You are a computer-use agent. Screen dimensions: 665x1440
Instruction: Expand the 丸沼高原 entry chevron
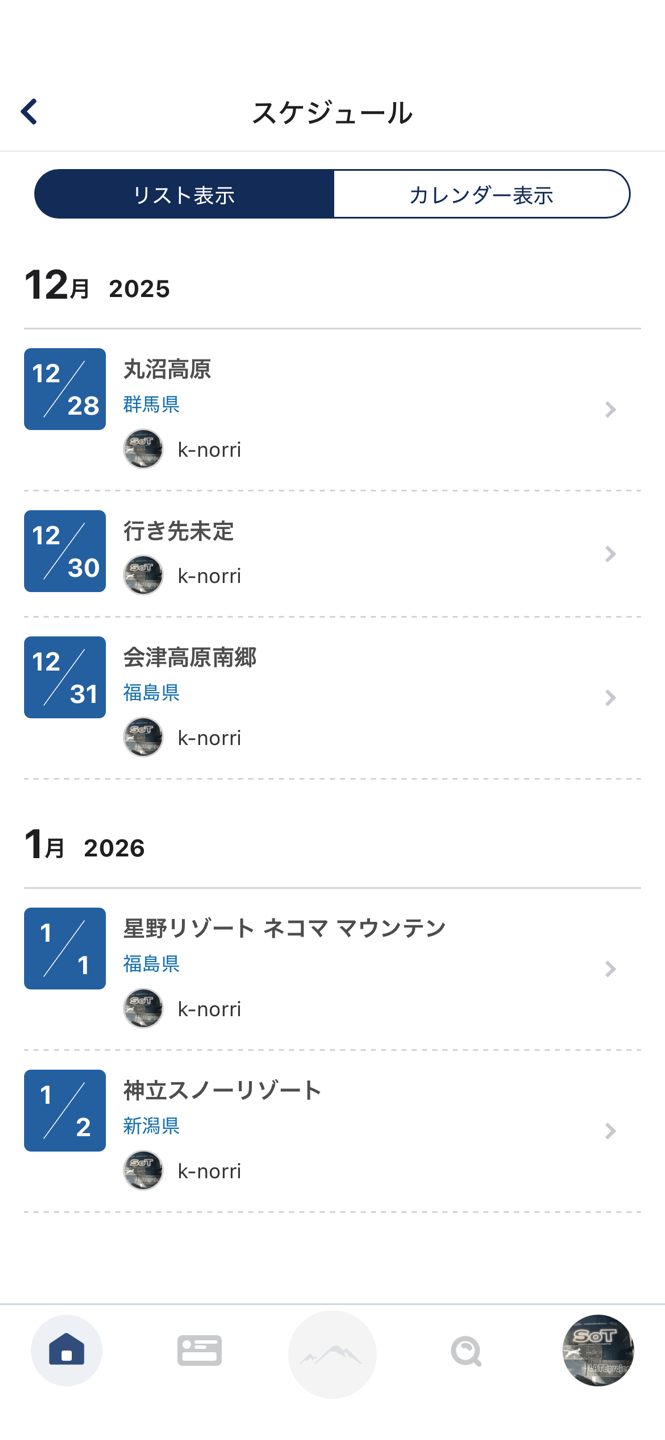tap(610, 409)
